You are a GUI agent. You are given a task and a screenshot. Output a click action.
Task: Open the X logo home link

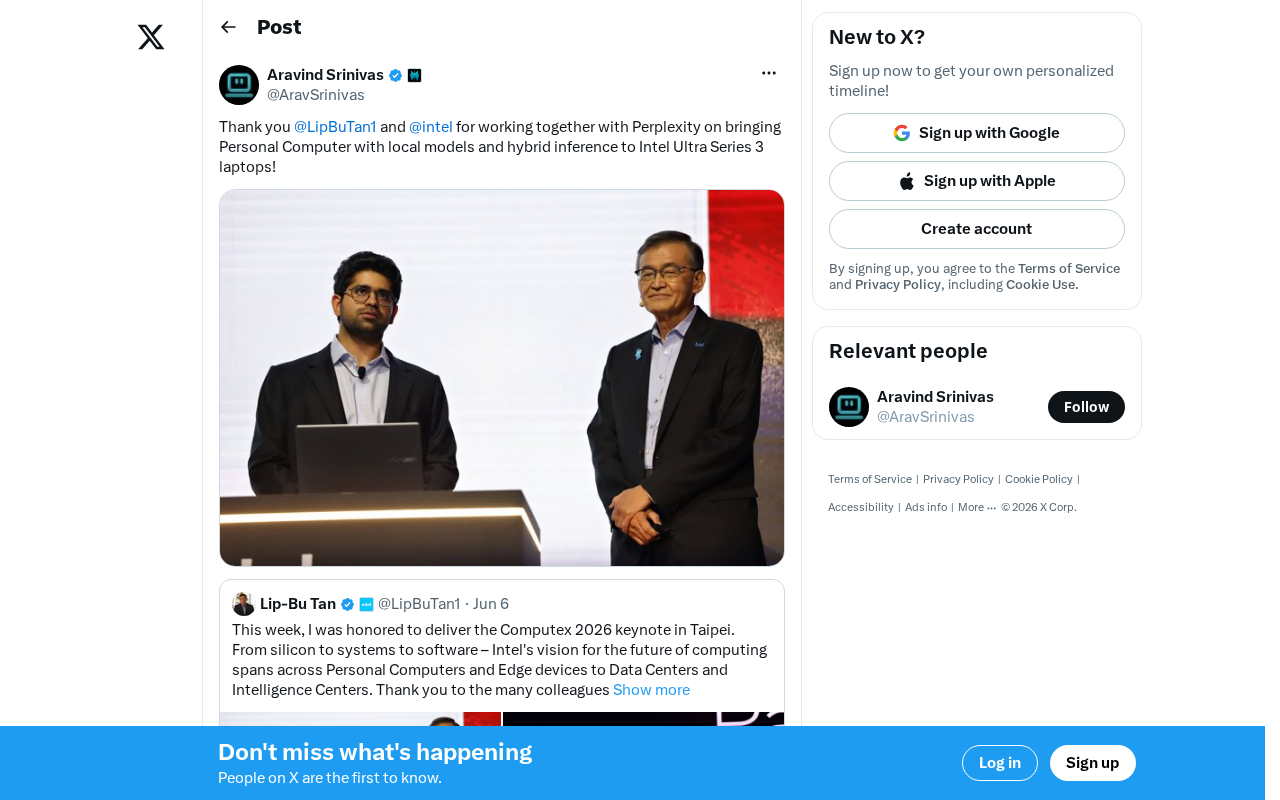[x=151, y=37]
